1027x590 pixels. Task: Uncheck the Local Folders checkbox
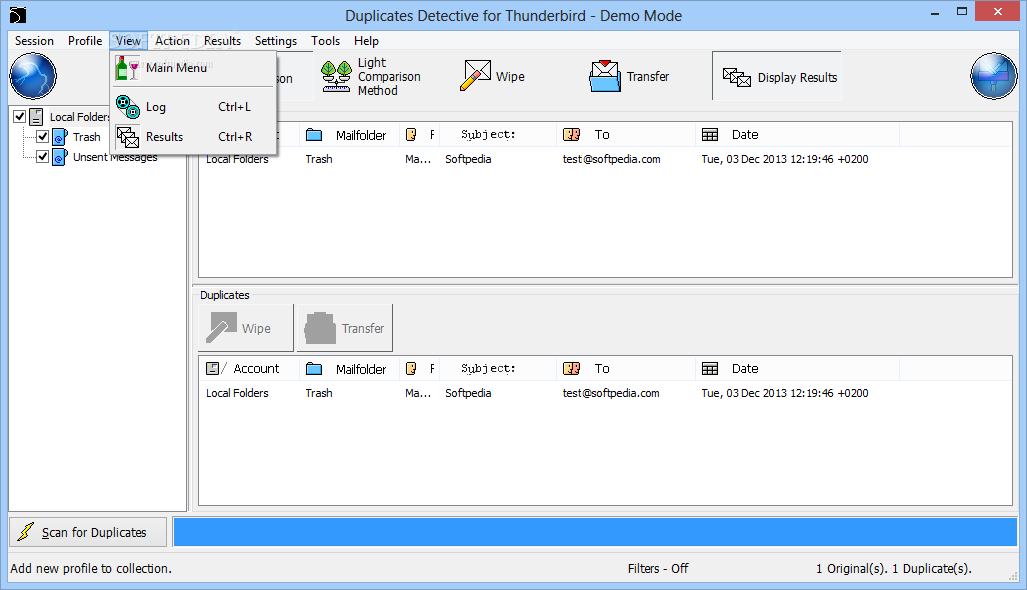20,117
